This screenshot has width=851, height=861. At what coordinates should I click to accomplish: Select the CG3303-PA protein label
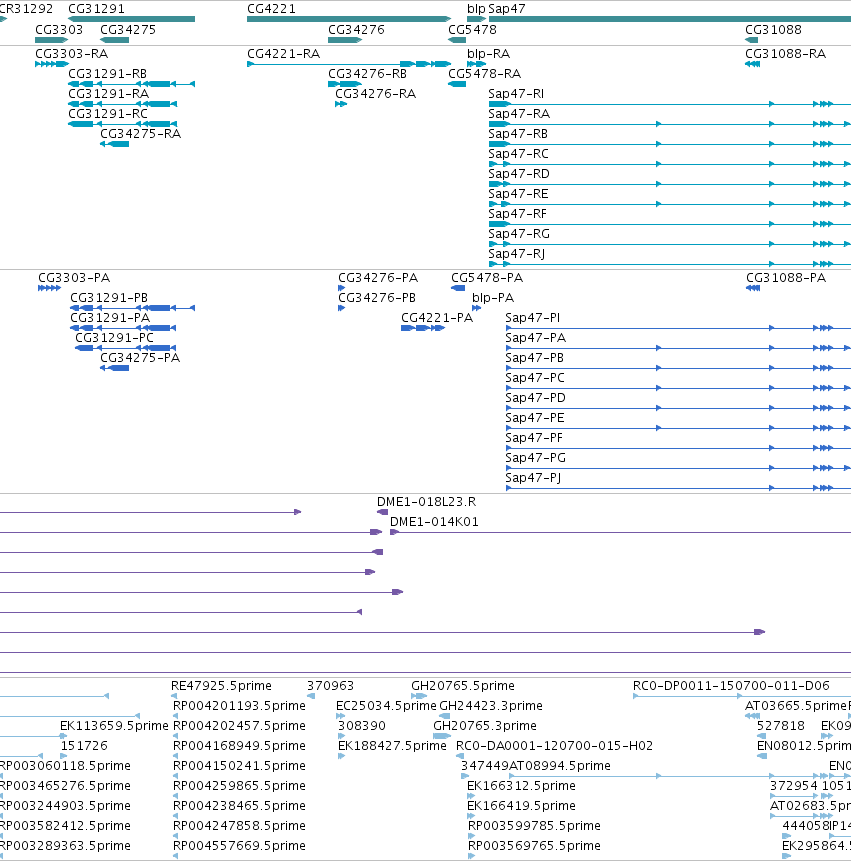(74, 278)
